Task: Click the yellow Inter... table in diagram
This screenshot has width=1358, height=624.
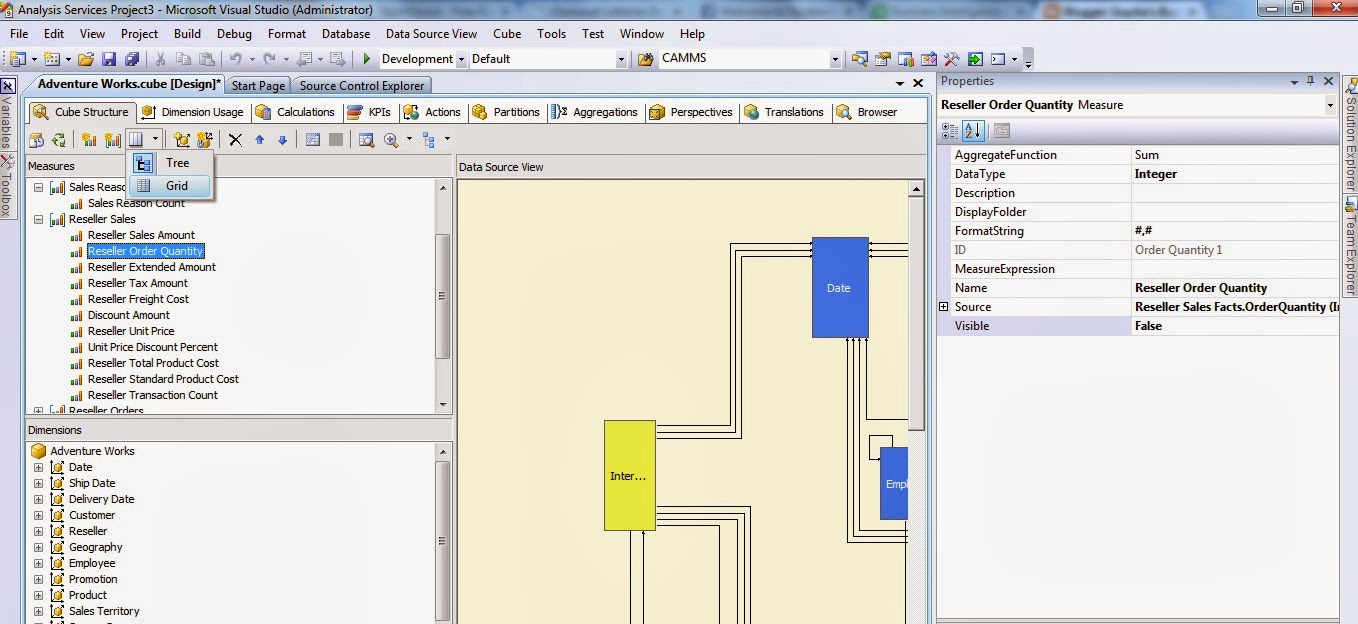Action: pos(630,475)
